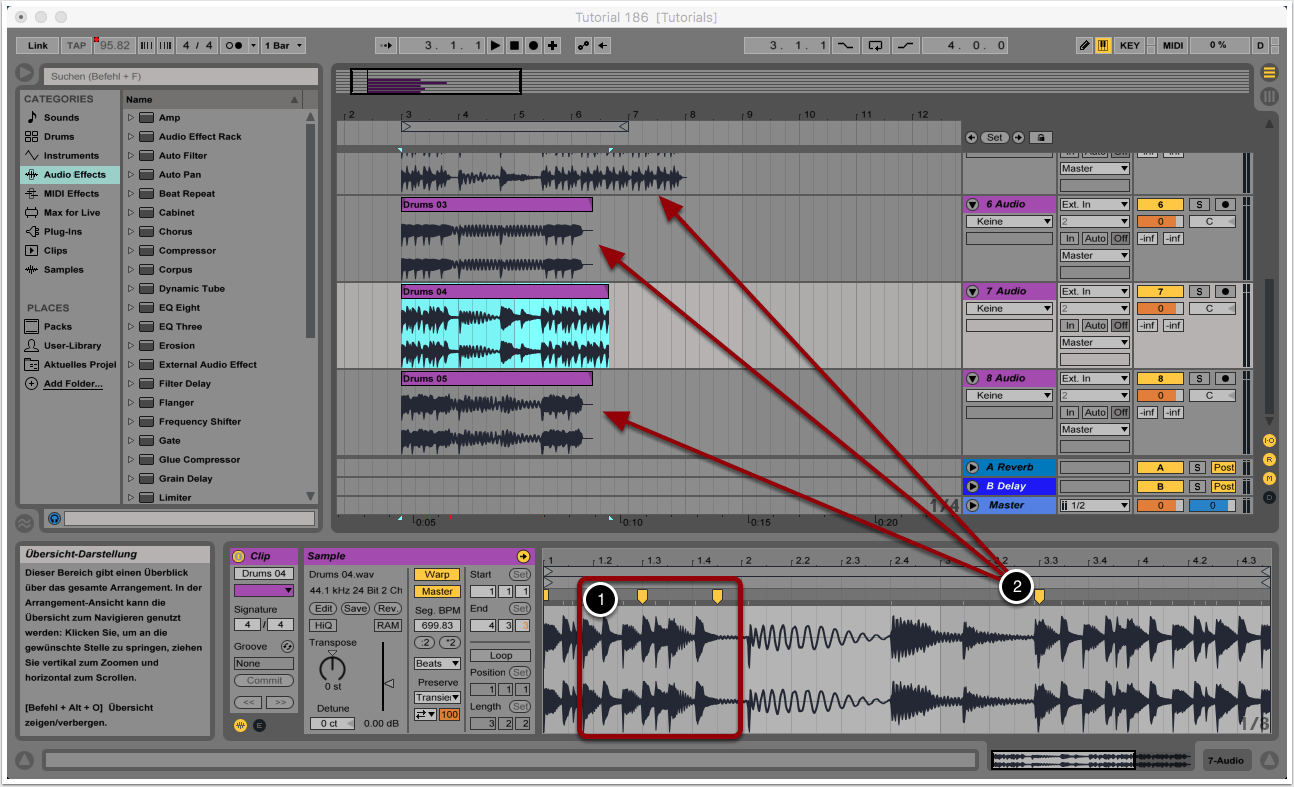Click the Stop button in the transport
Image resolution: width=1294 pixels, height=787 pixels.
(515, 46)
